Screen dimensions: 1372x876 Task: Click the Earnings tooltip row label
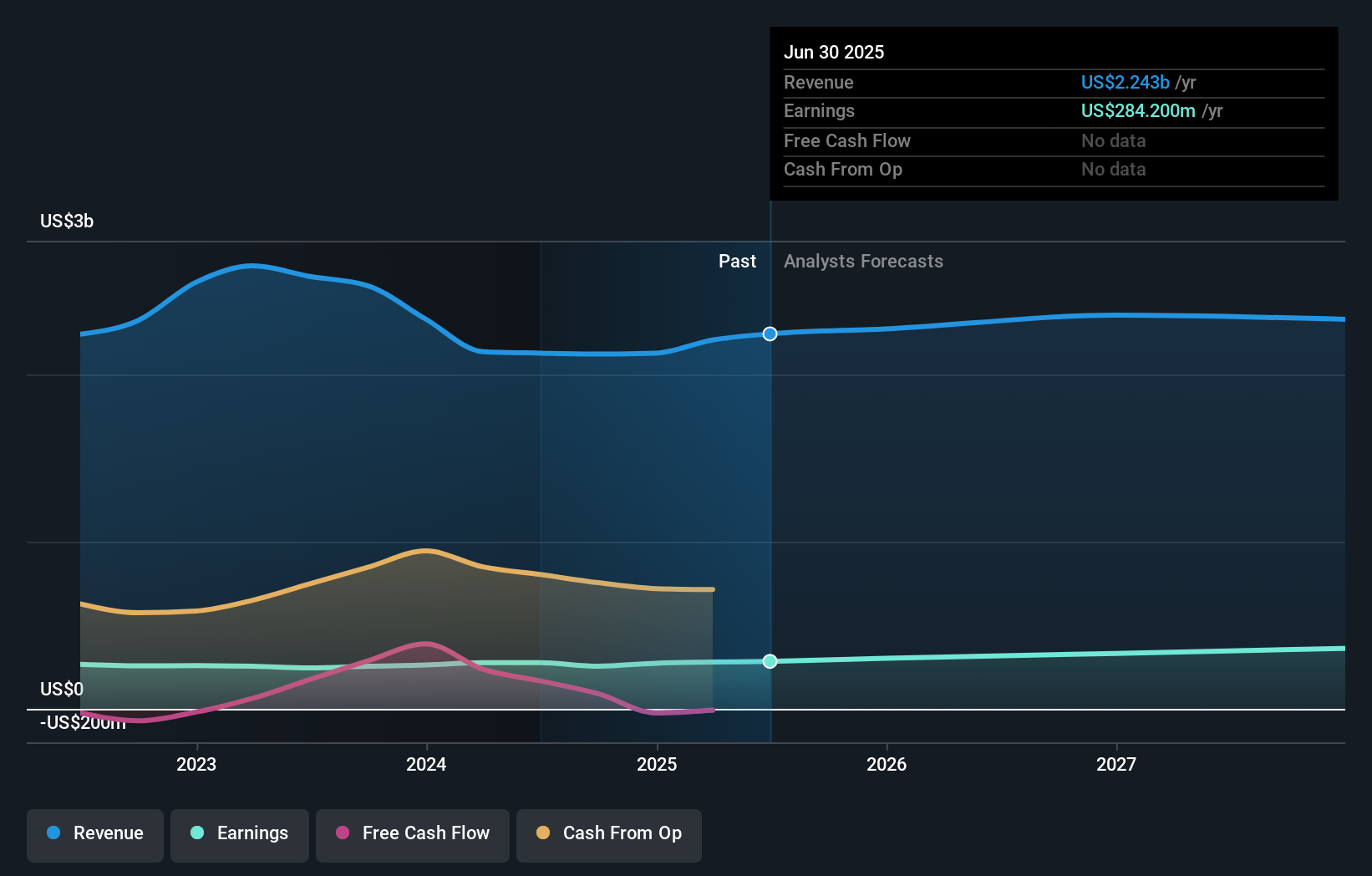click(x=819, y=110)
